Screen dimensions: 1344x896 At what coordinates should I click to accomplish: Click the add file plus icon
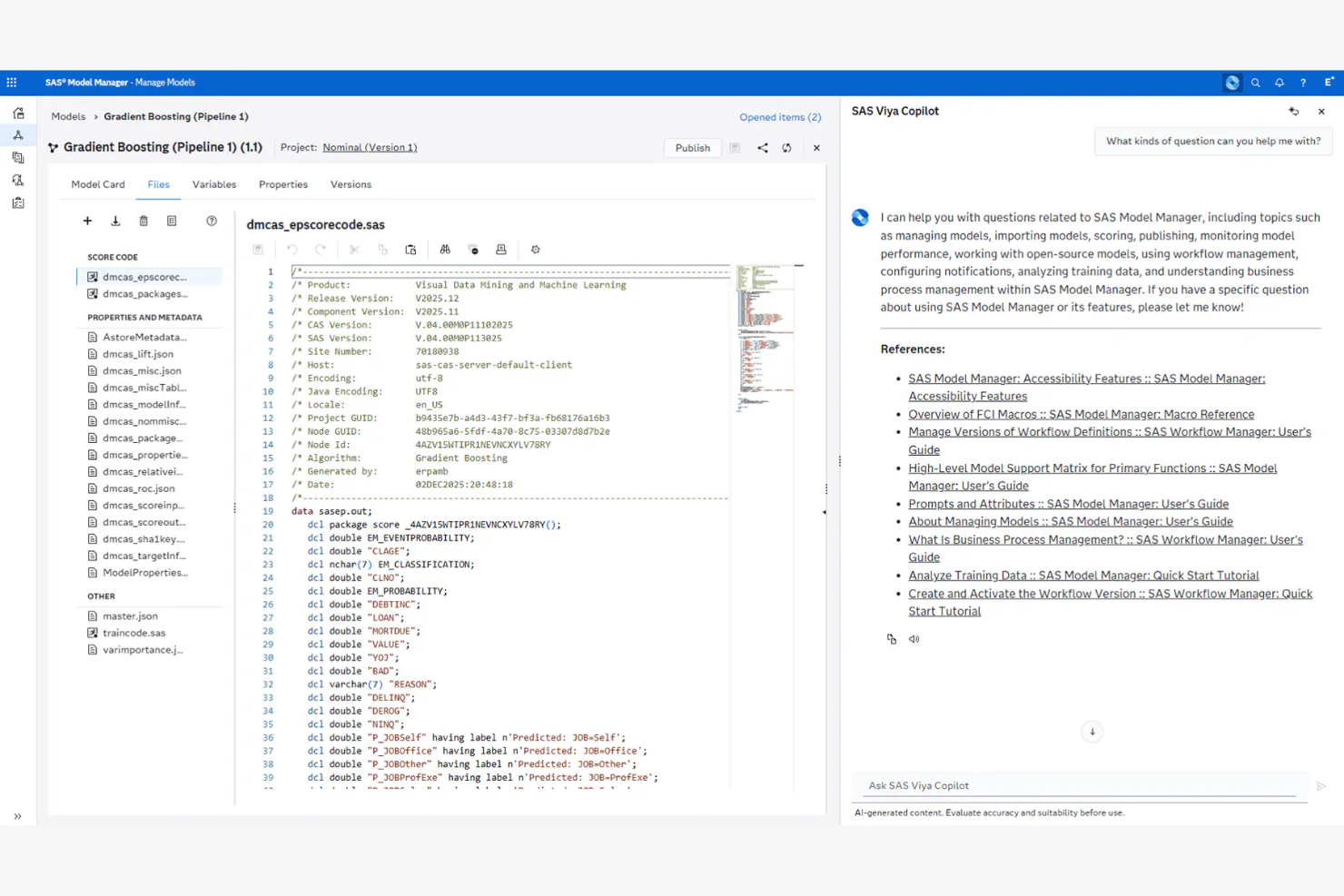[x=87, y=221]
